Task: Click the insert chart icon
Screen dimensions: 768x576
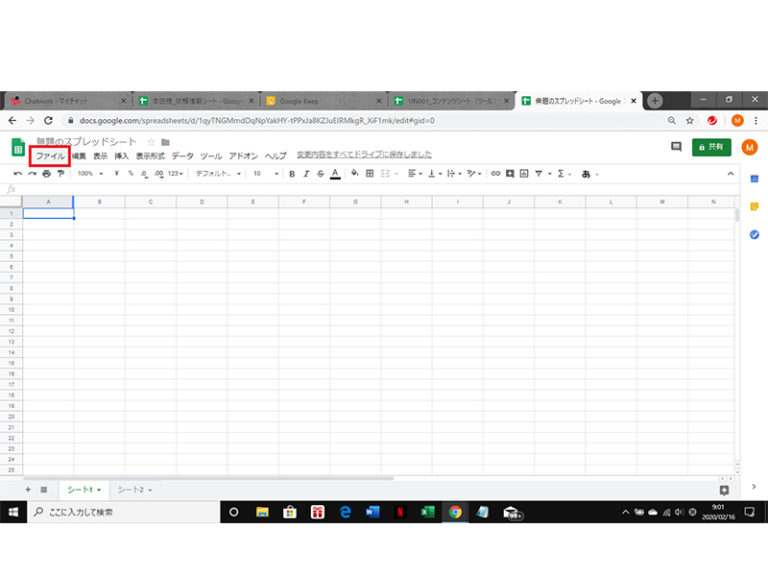Action: (x=524, y=173)
